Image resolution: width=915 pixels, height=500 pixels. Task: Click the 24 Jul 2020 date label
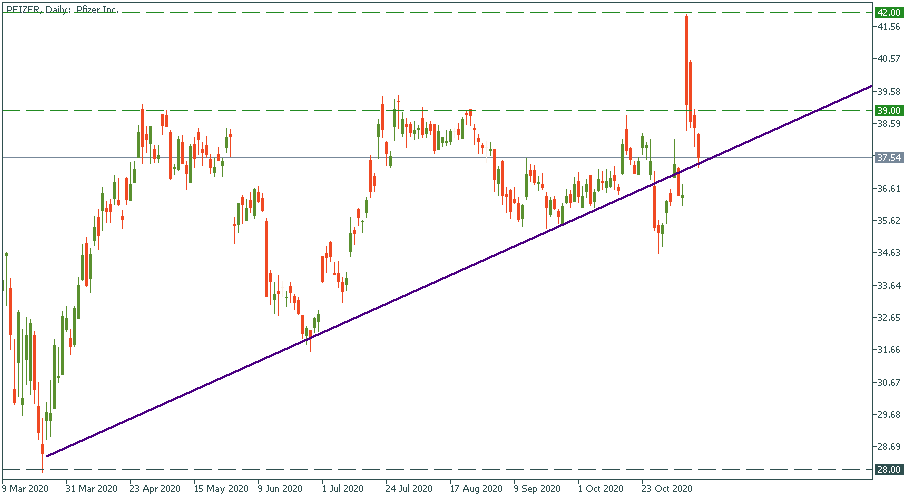[x=407, y=489]
